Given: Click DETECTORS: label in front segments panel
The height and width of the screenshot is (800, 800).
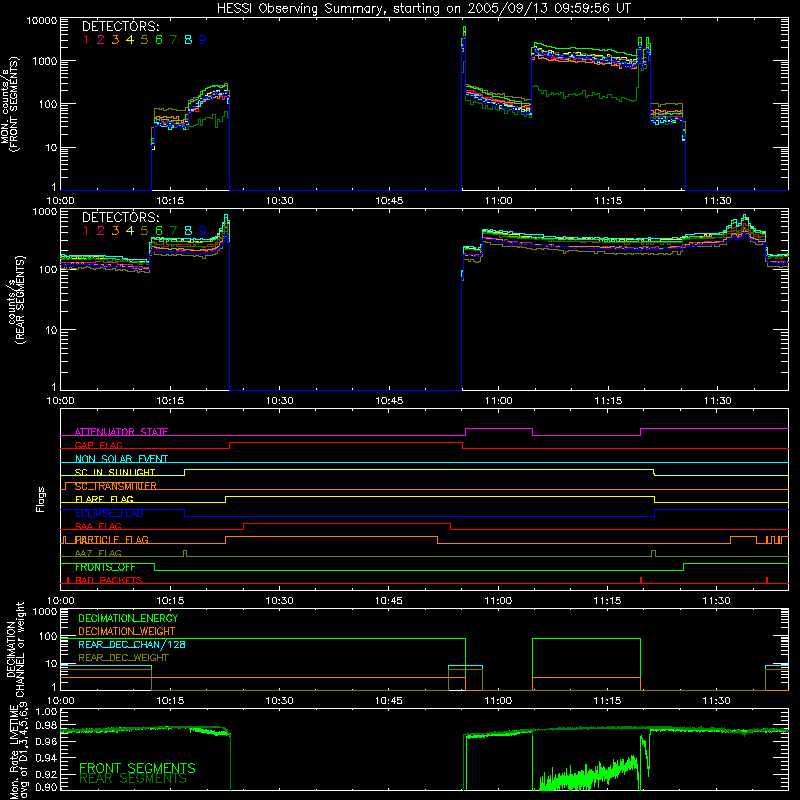Looking at the screenshot, I should click(120, 27).
